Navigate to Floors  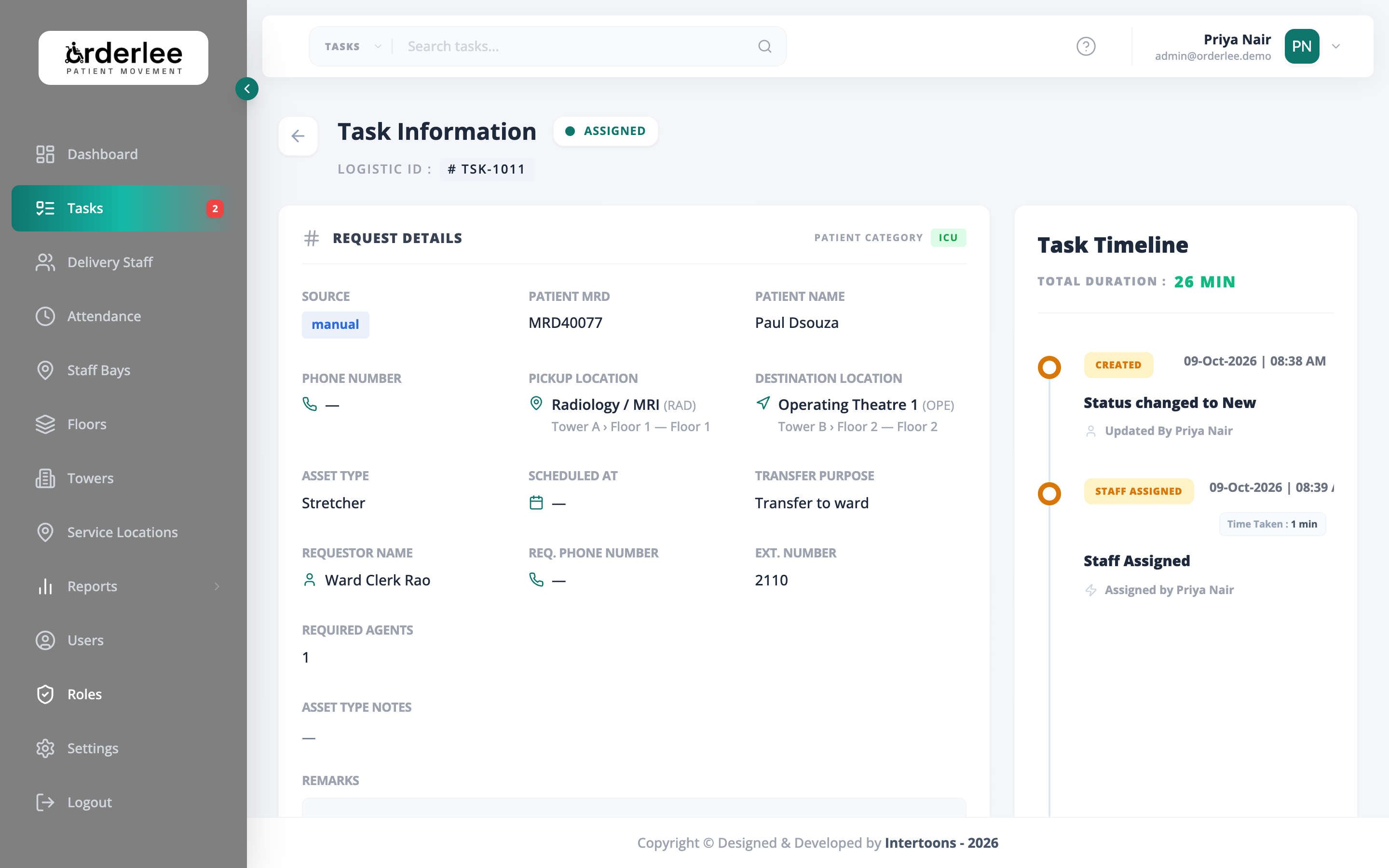pyautogui.click(x=123, y=424)
